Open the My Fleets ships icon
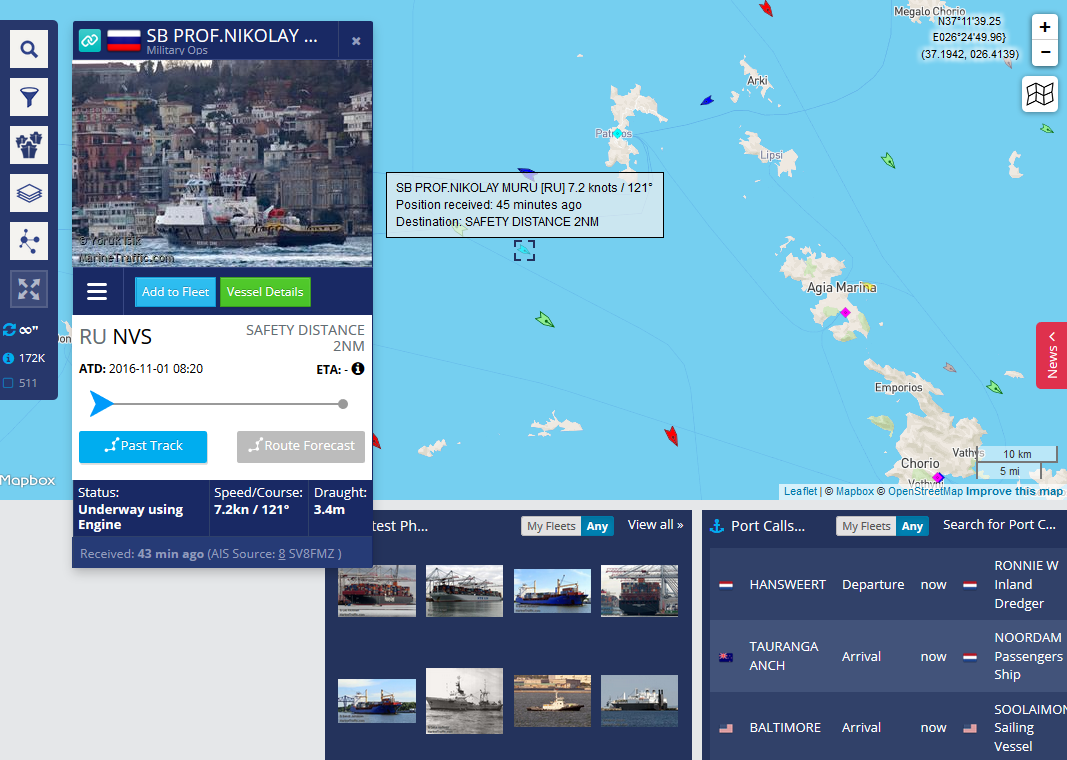 [x=28, y=145]
